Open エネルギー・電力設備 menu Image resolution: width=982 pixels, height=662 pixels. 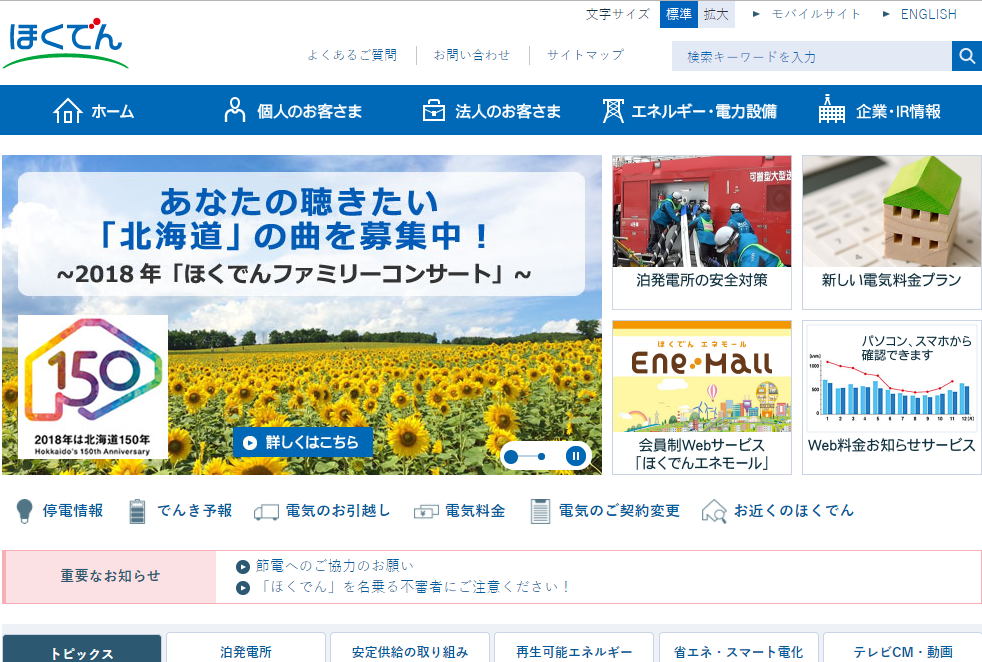coord(690,111)
